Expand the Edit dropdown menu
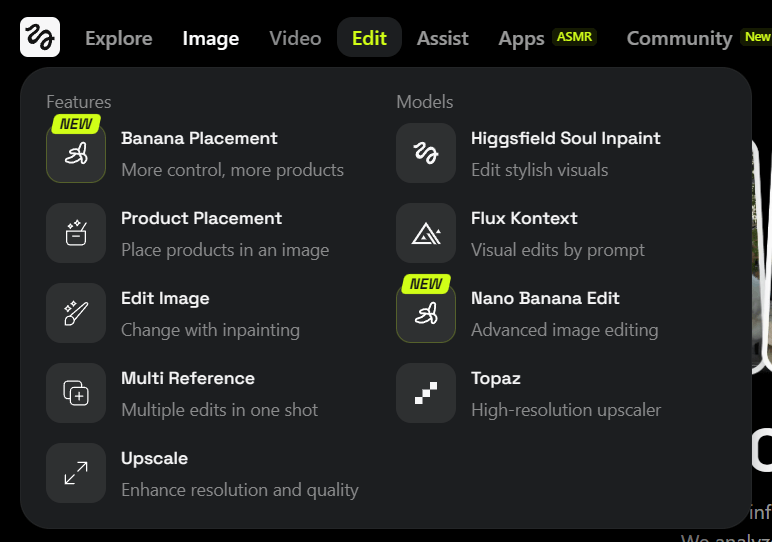Screen dimensions: 772x542 coord(369,38)
